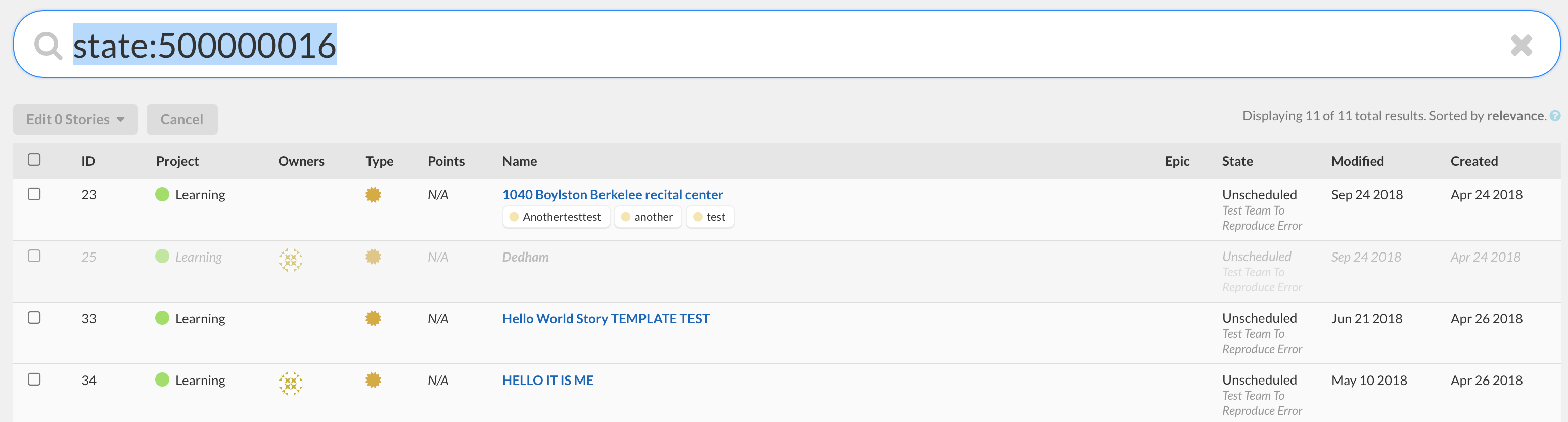
Task: Open the relevance sorting help icon
Action: click(1555, 116)
